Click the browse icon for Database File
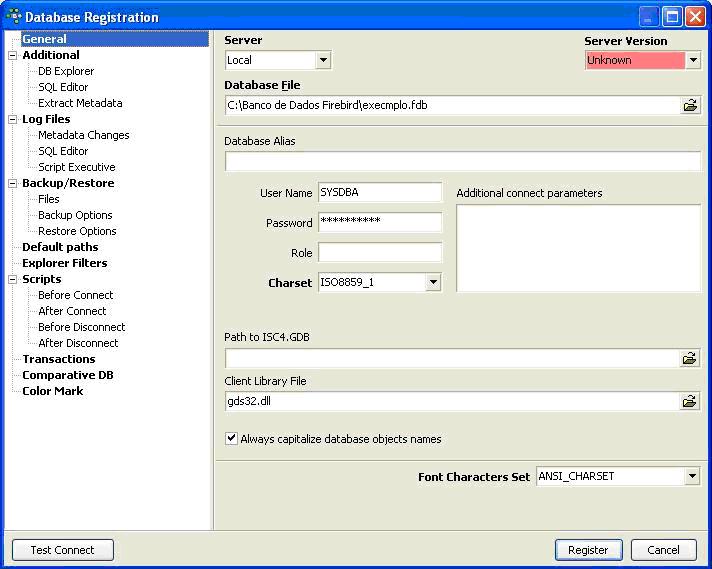Screen dimensions: 712x569 [690, 105]
